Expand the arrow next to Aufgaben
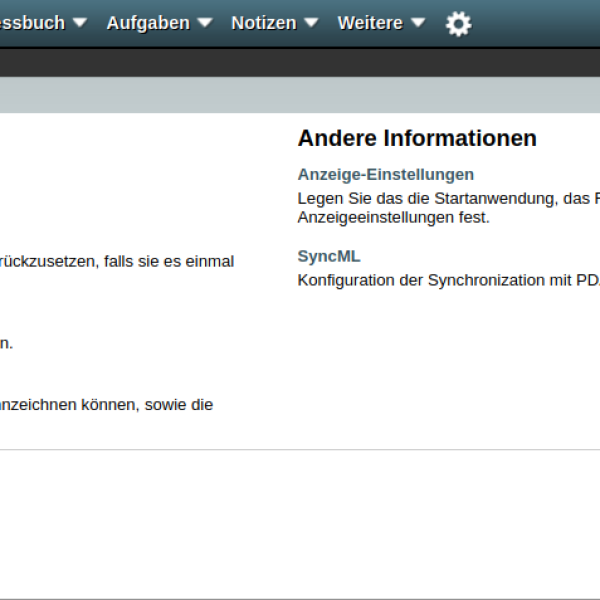The height and width of the screenshot is (600, 600). pos(205,23)
